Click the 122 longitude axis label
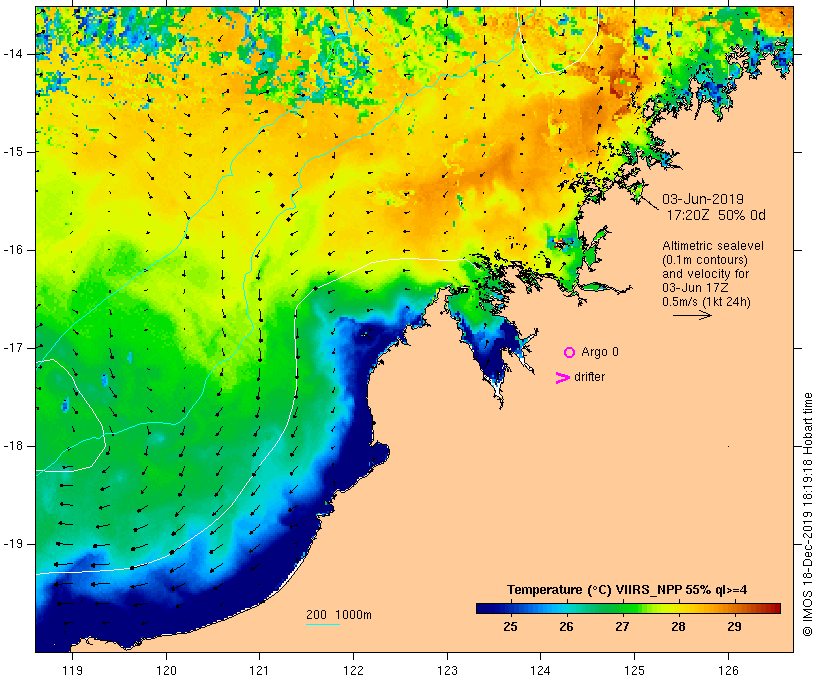Screen dimensions: 820x680 (x=354, y=670)
